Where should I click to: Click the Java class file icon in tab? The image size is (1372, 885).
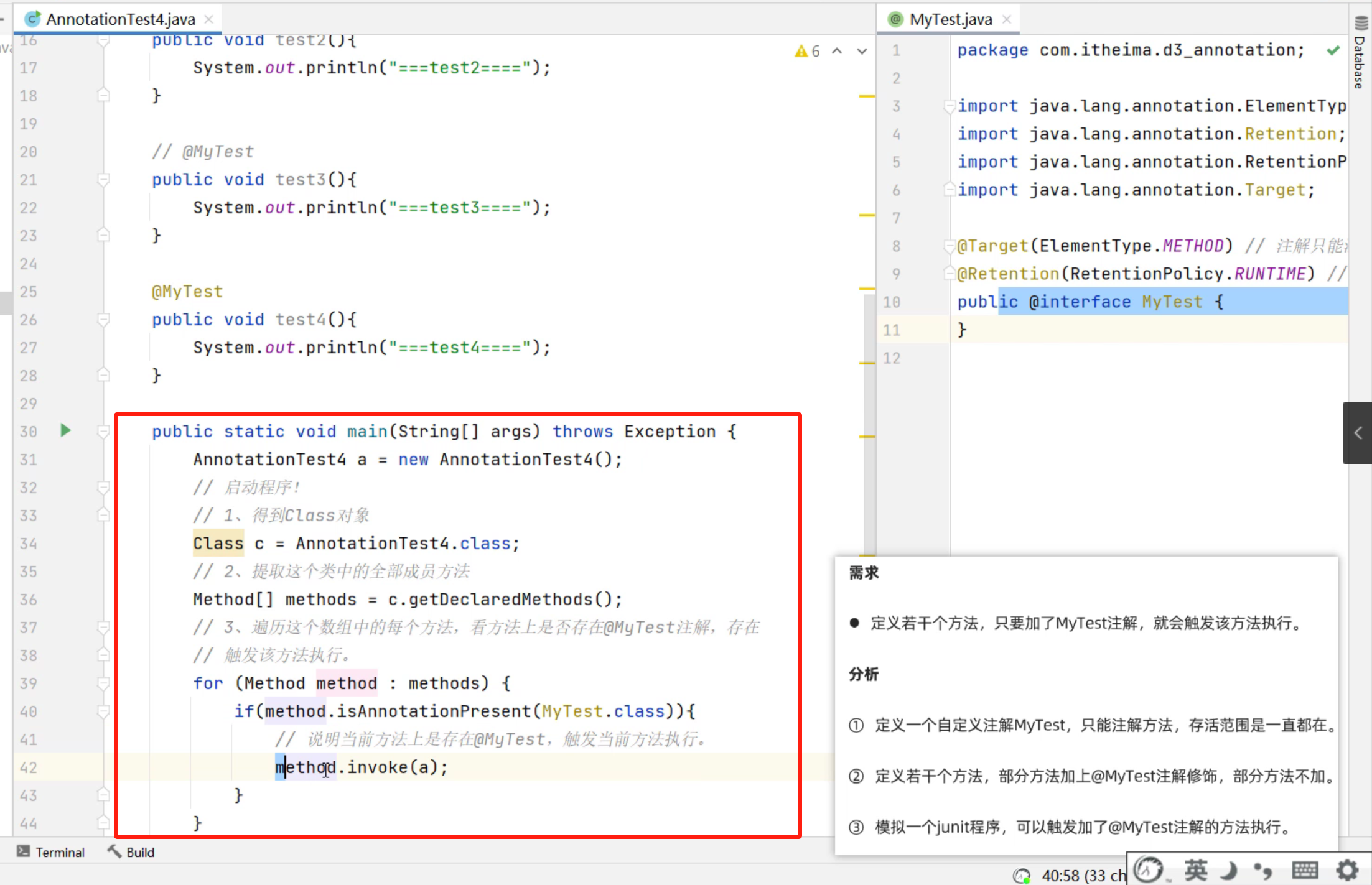point(32,19)
